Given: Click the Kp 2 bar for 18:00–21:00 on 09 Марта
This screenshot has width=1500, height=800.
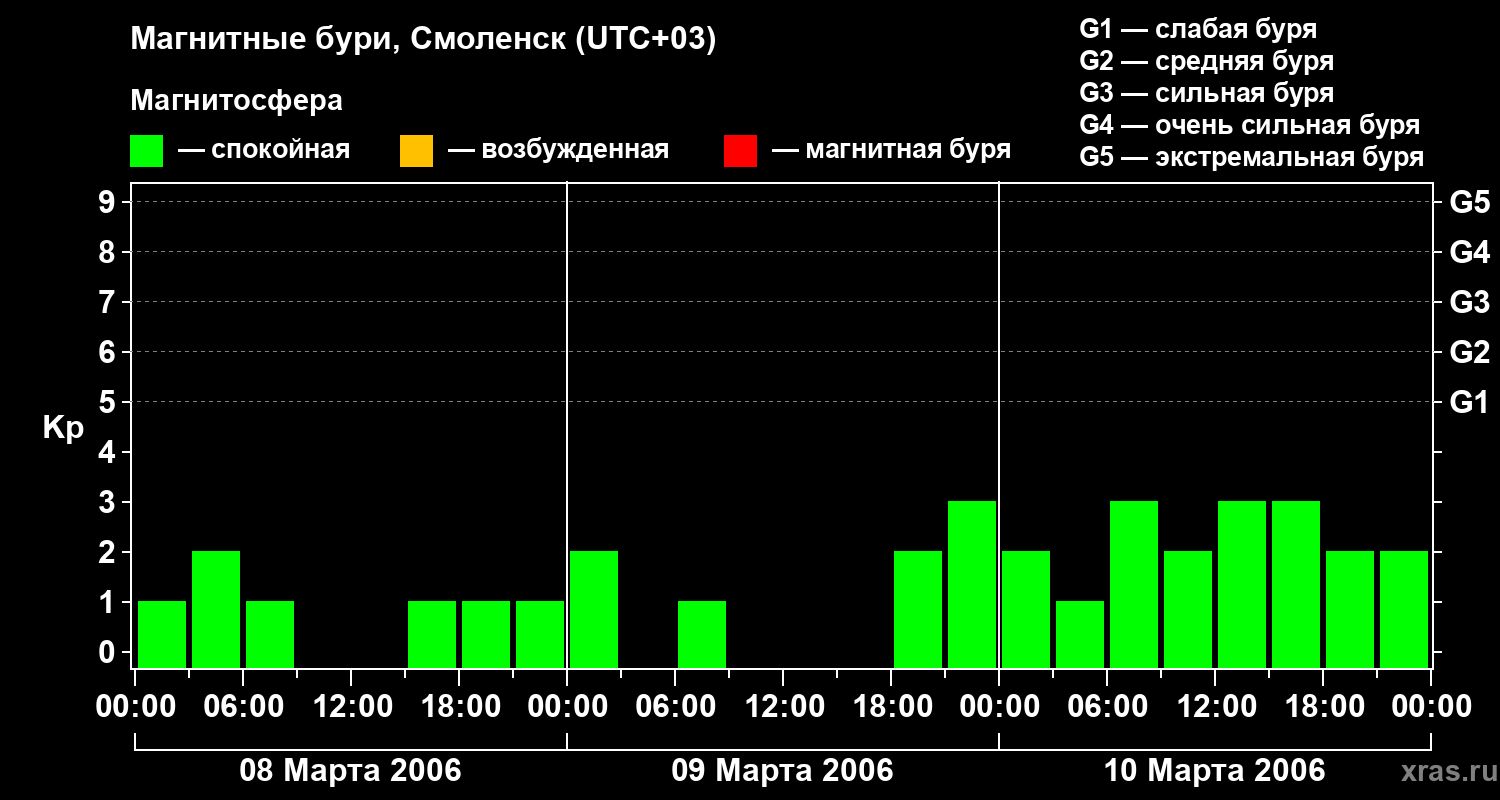Looking at the screenshot, I should tap(918, 609).
